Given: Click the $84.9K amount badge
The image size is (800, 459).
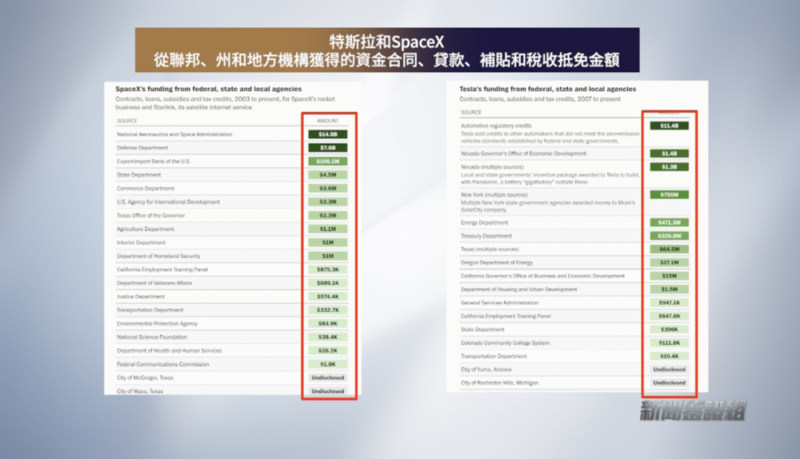Looking at the screenshot, I should coord(328,324).
